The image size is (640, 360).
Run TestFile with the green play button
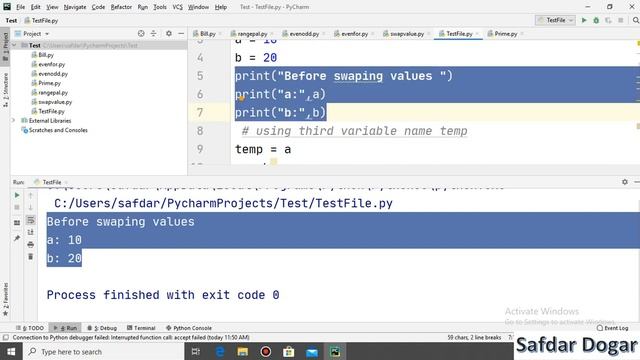click(x=584, y=20)
